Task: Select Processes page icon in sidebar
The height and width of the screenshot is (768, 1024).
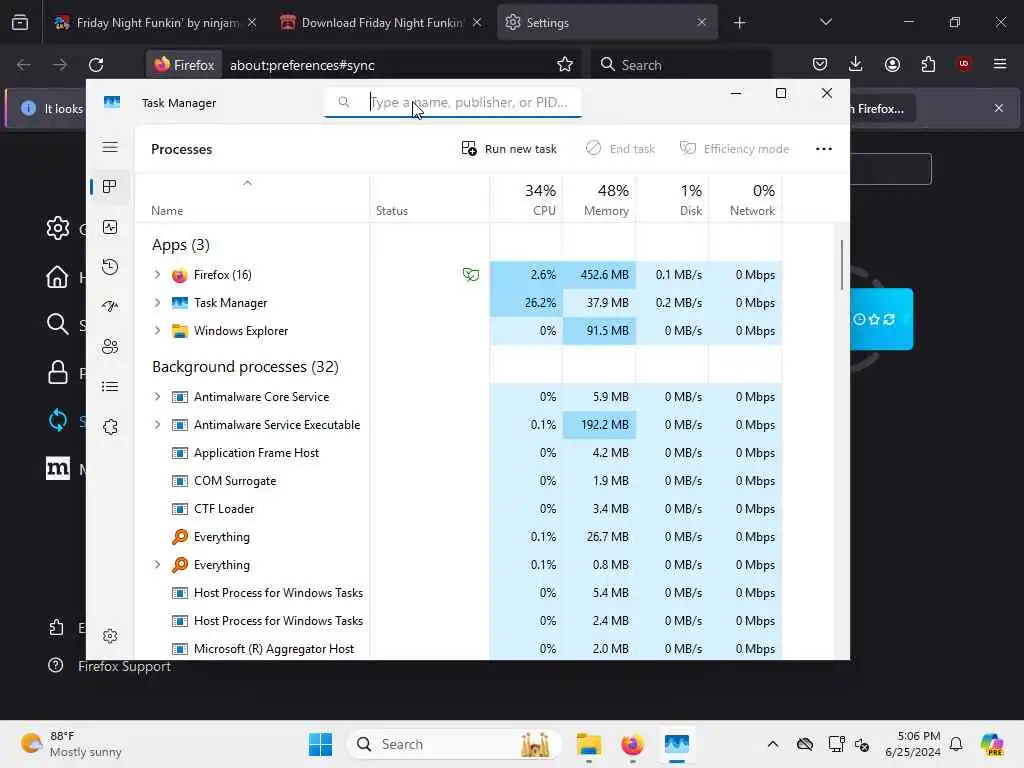Action: [x=110, y=187]
